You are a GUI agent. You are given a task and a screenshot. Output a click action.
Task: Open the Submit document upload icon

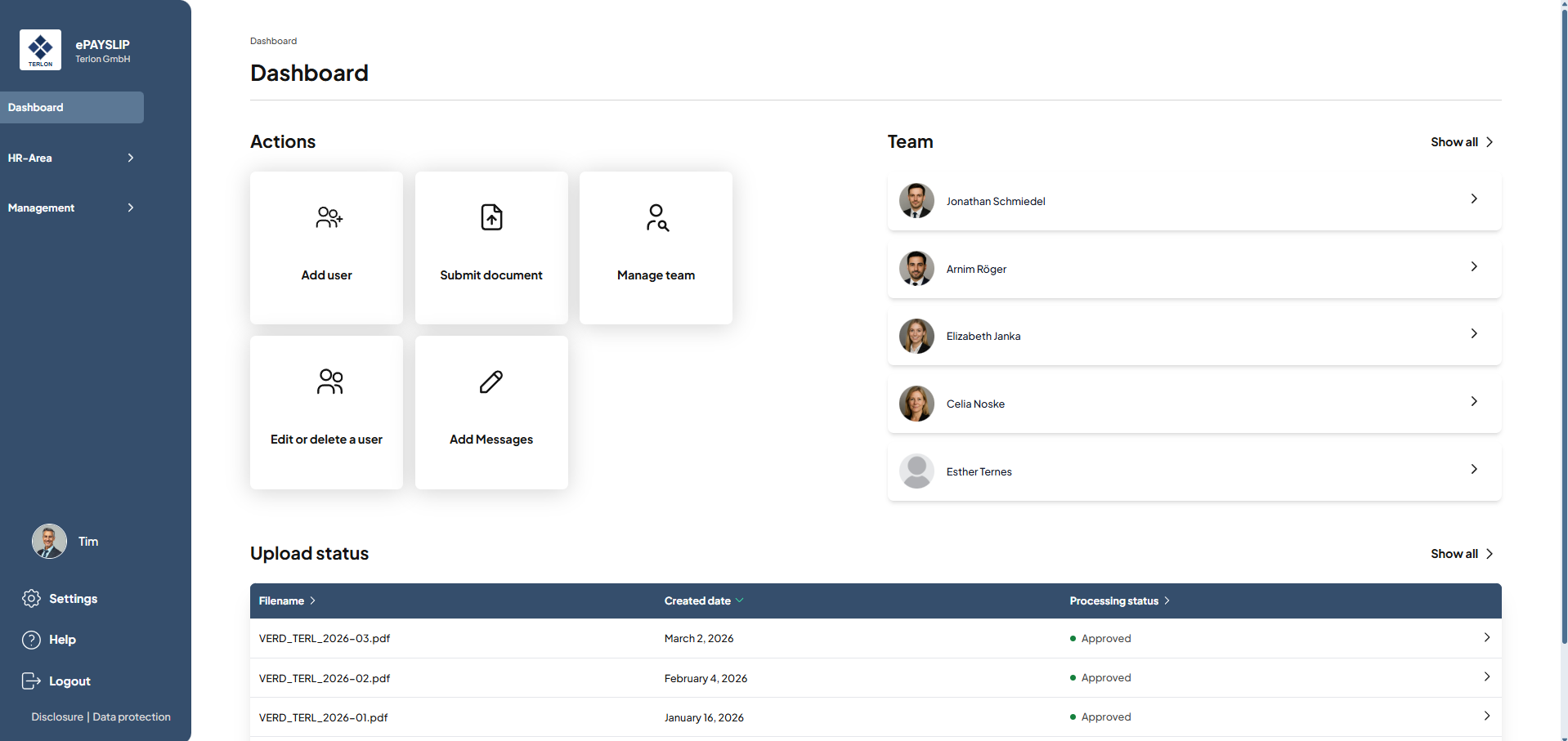[x=491, y=217]
